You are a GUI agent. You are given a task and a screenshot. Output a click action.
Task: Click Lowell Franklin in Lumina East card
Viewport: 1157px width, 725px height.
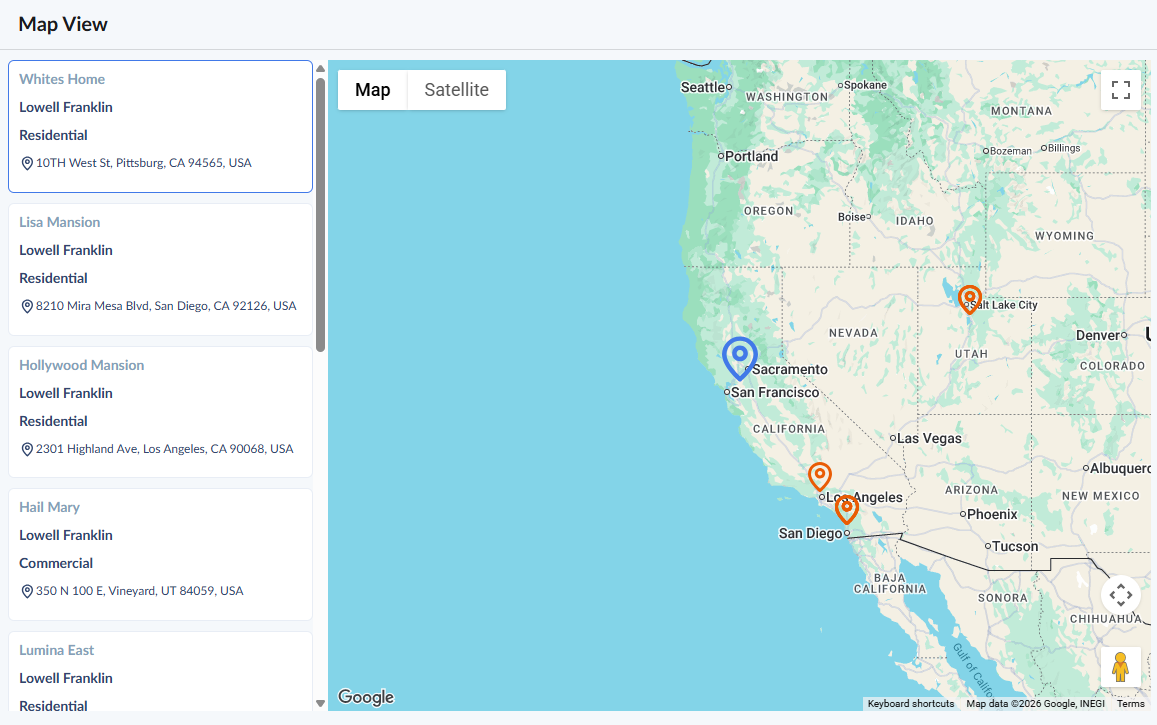(x=66, y=679)
